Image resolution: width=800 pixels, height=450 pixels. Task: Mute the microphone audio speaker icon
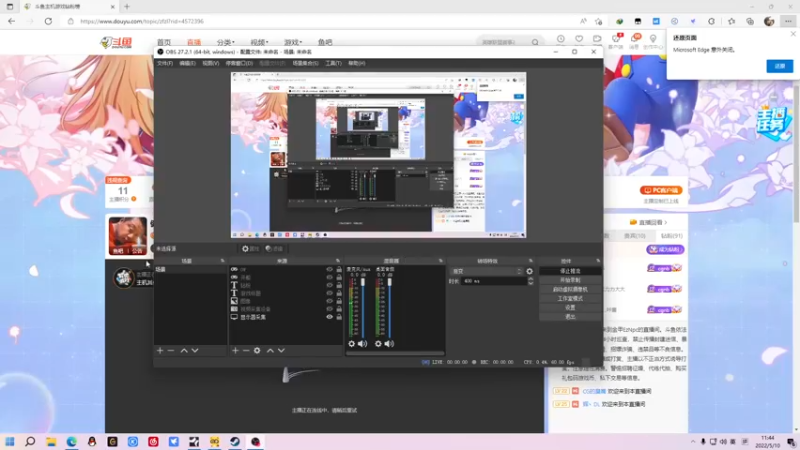point(363,344)
